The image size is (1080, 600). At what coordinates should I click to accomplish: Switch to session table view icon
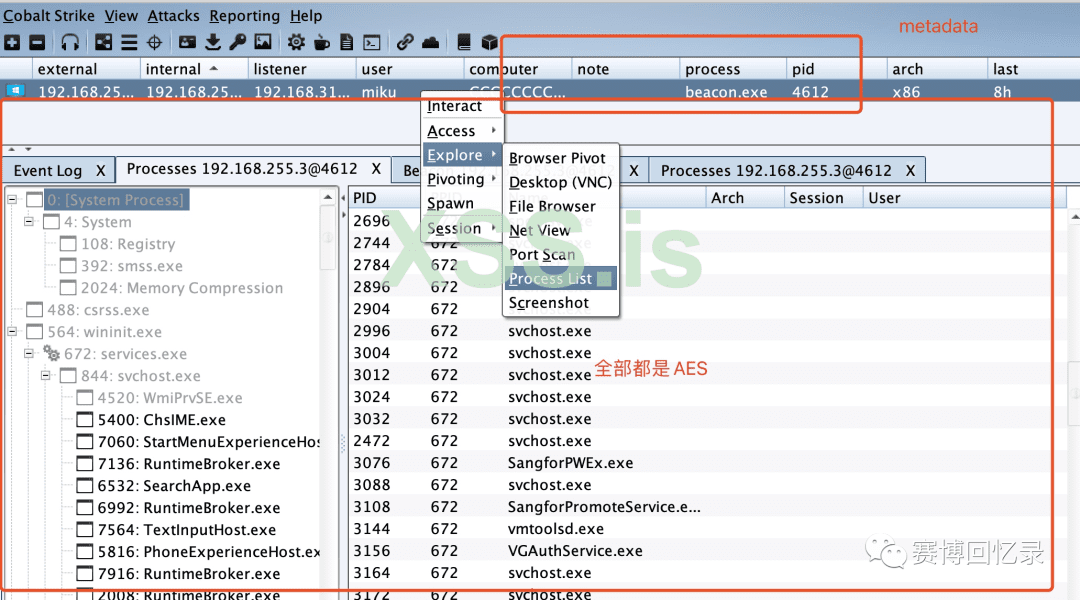(x=129, y=43)
